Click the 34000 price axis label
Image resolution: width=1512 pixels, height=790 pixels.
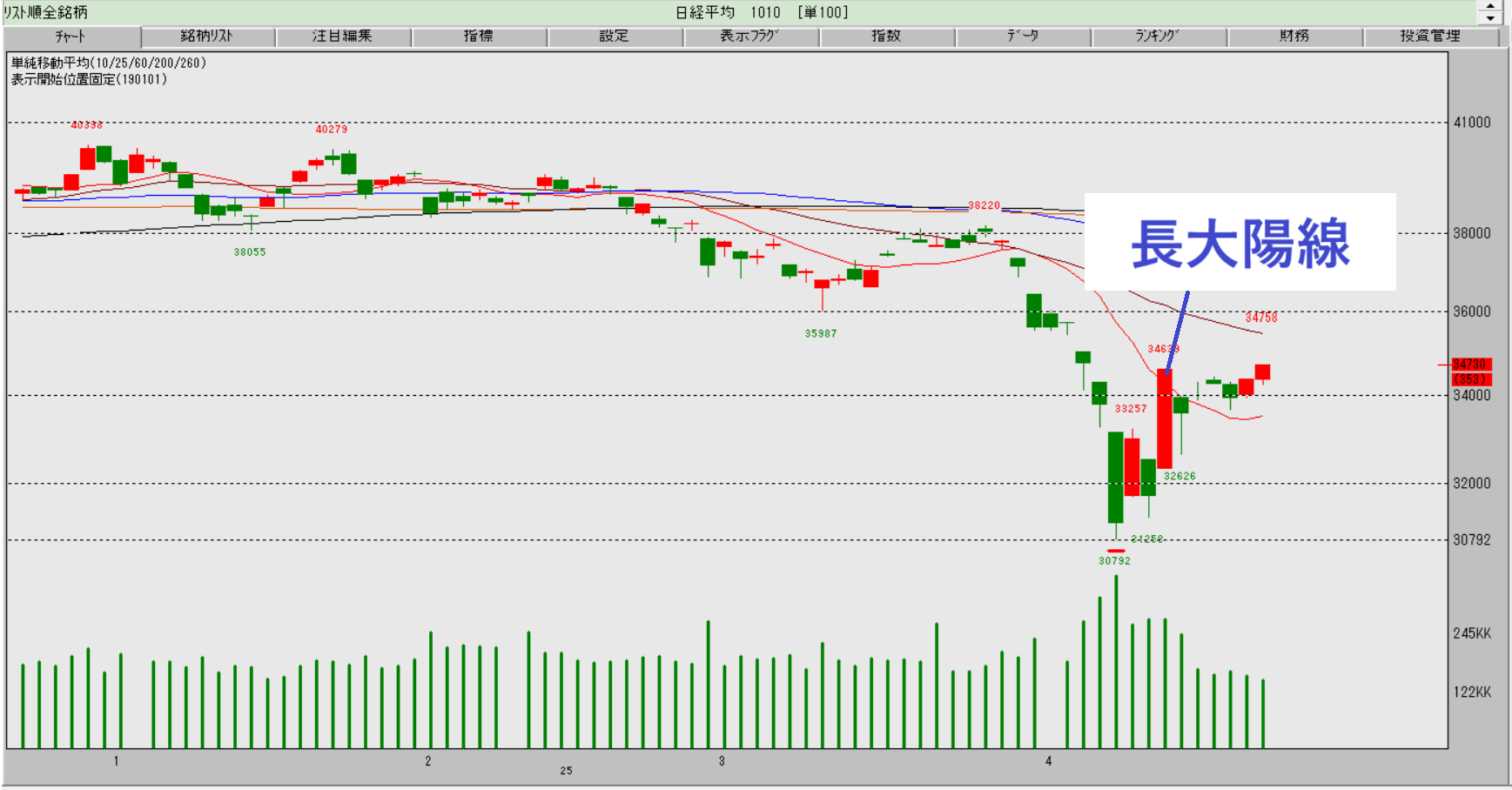point(1472,395)
